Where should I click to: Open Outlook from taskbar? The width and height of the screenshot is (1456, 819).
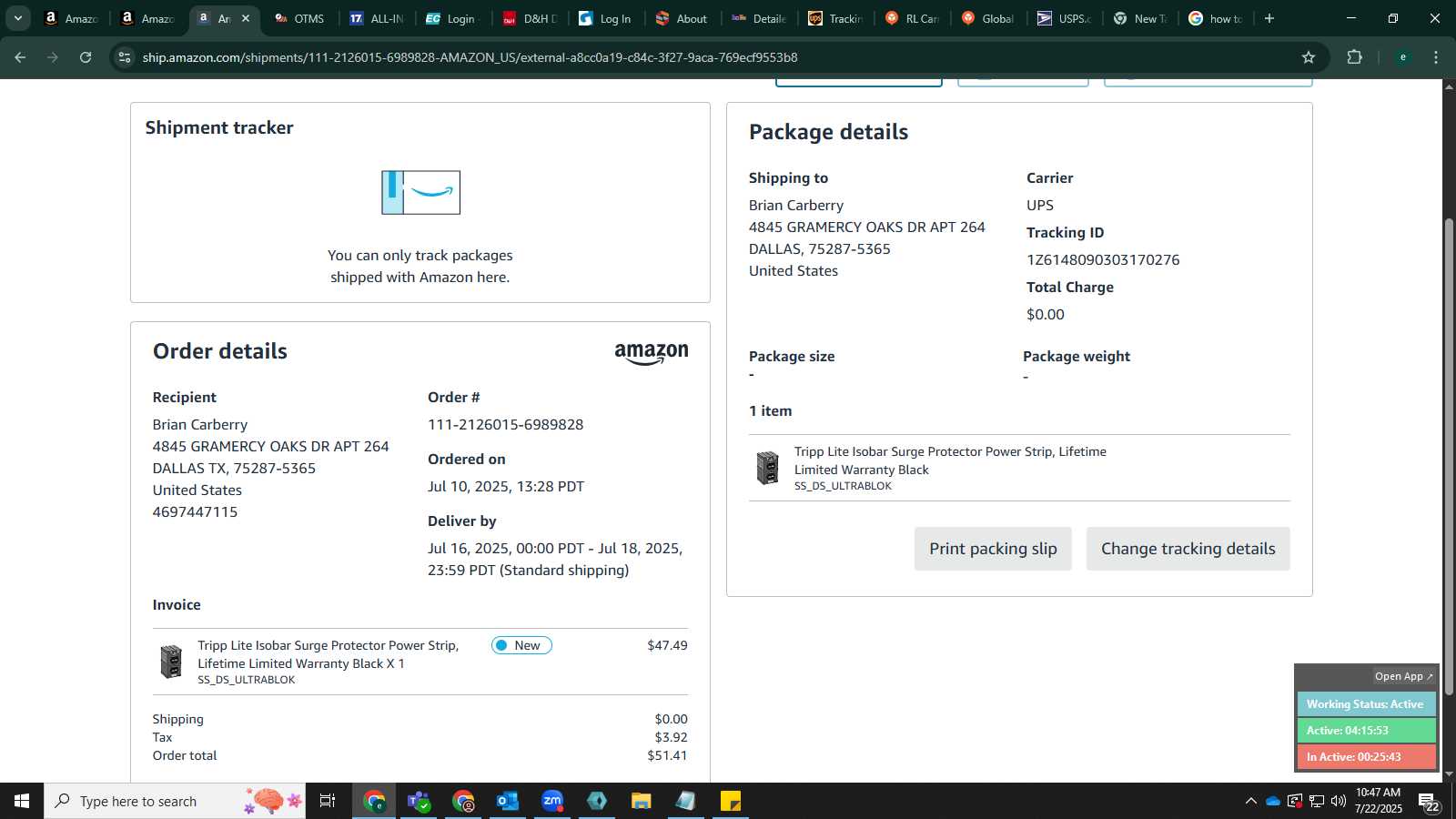coord(508,801)
